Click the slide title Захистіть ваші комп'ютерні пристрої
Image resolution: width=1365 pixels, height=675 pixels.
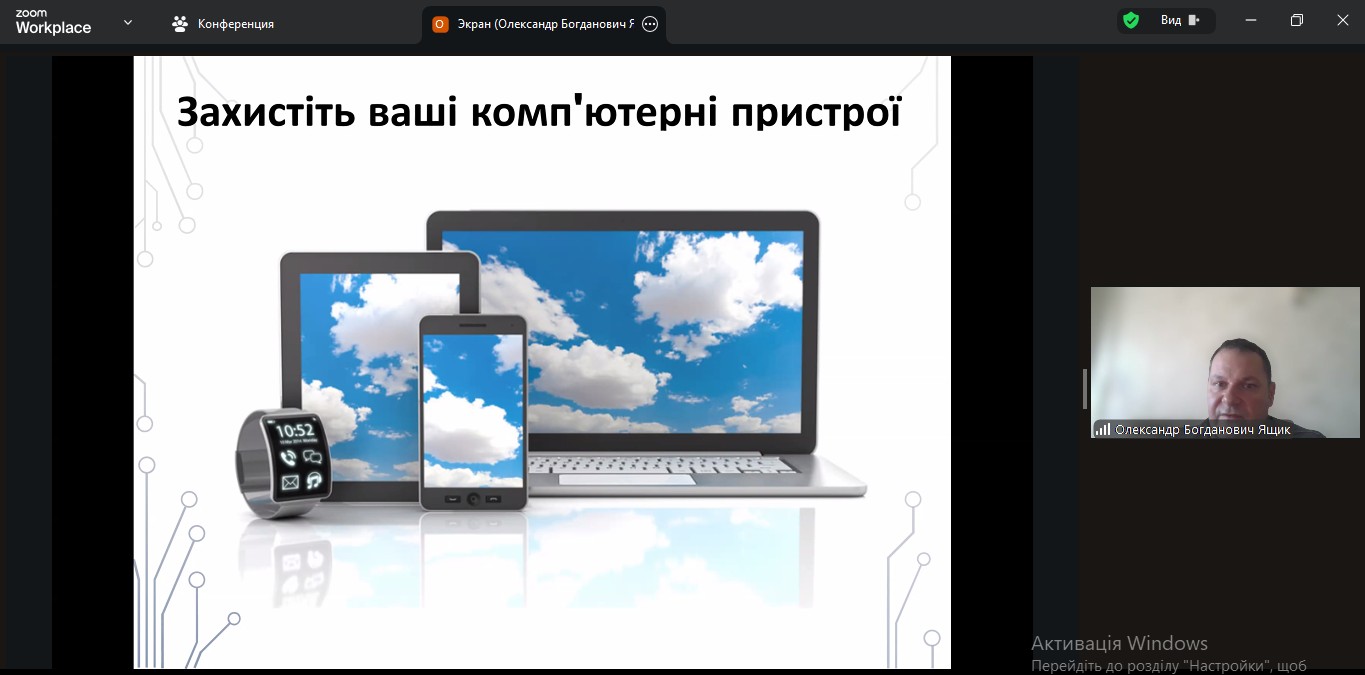coord(540,111)
